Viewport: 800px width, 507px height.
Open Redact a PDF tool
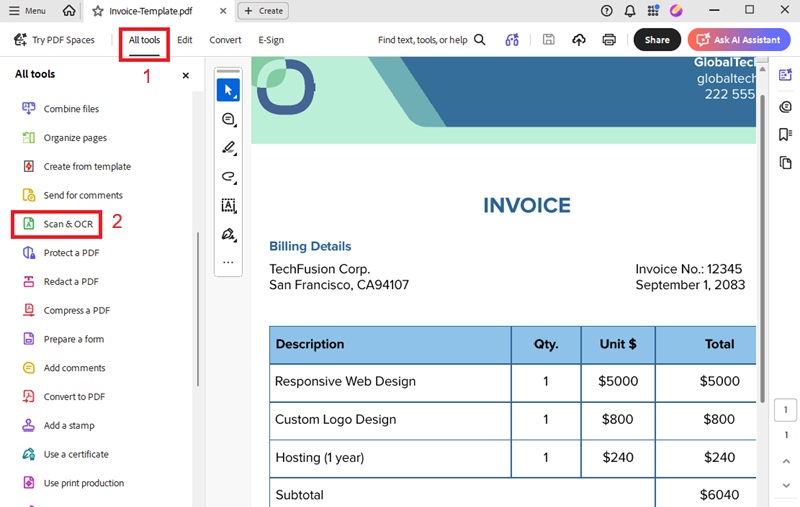tap(60, 282)
